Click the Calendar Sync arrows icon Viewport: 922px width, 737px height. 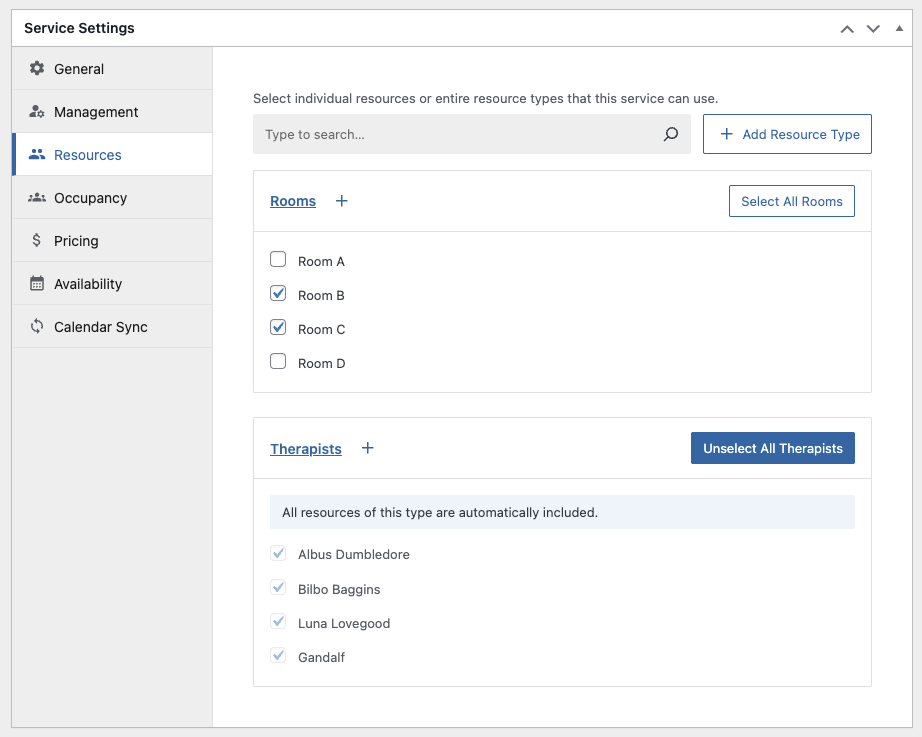37,327
